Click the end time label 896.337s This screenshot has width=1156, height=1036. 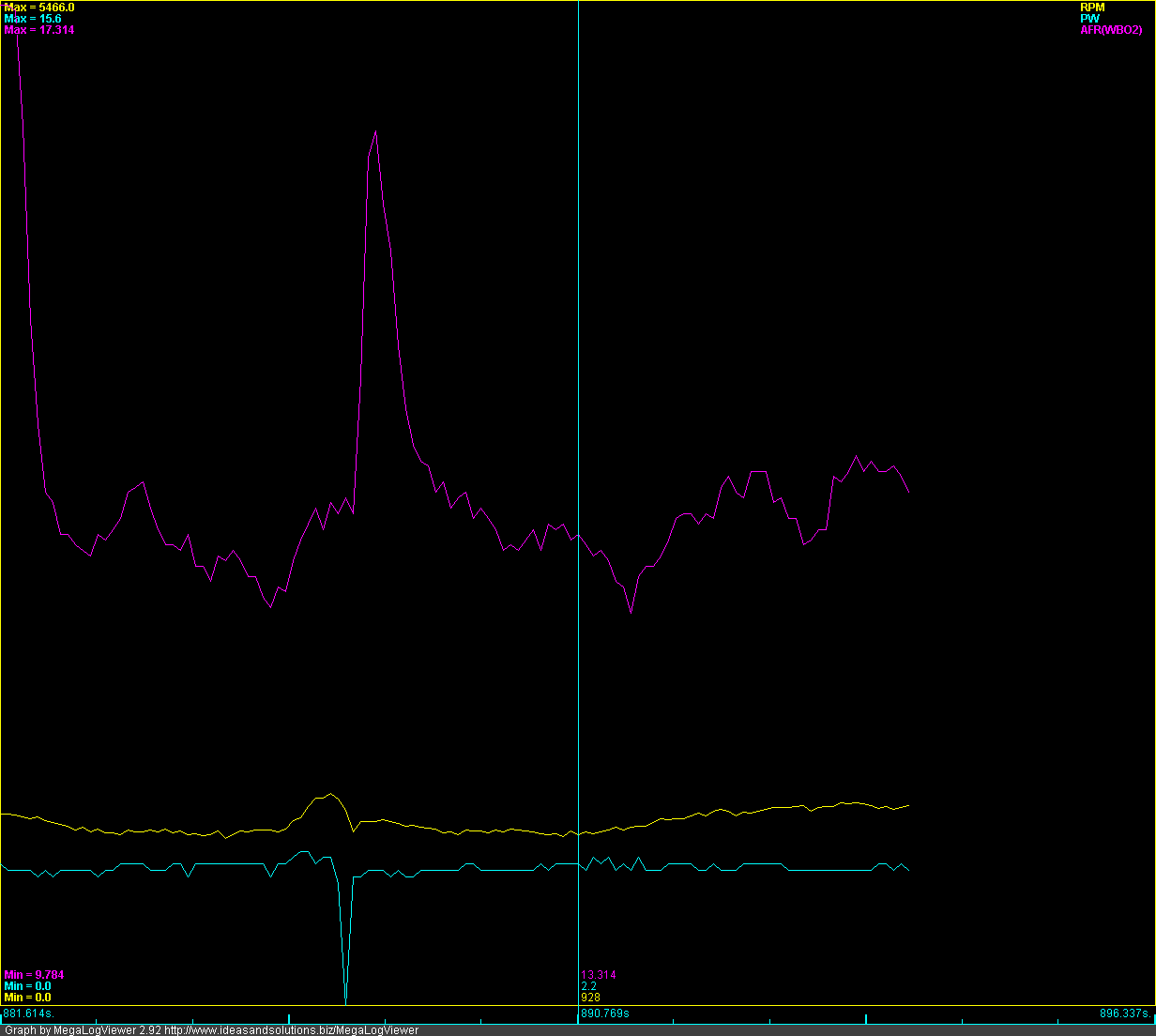tap(1125, 1013)
